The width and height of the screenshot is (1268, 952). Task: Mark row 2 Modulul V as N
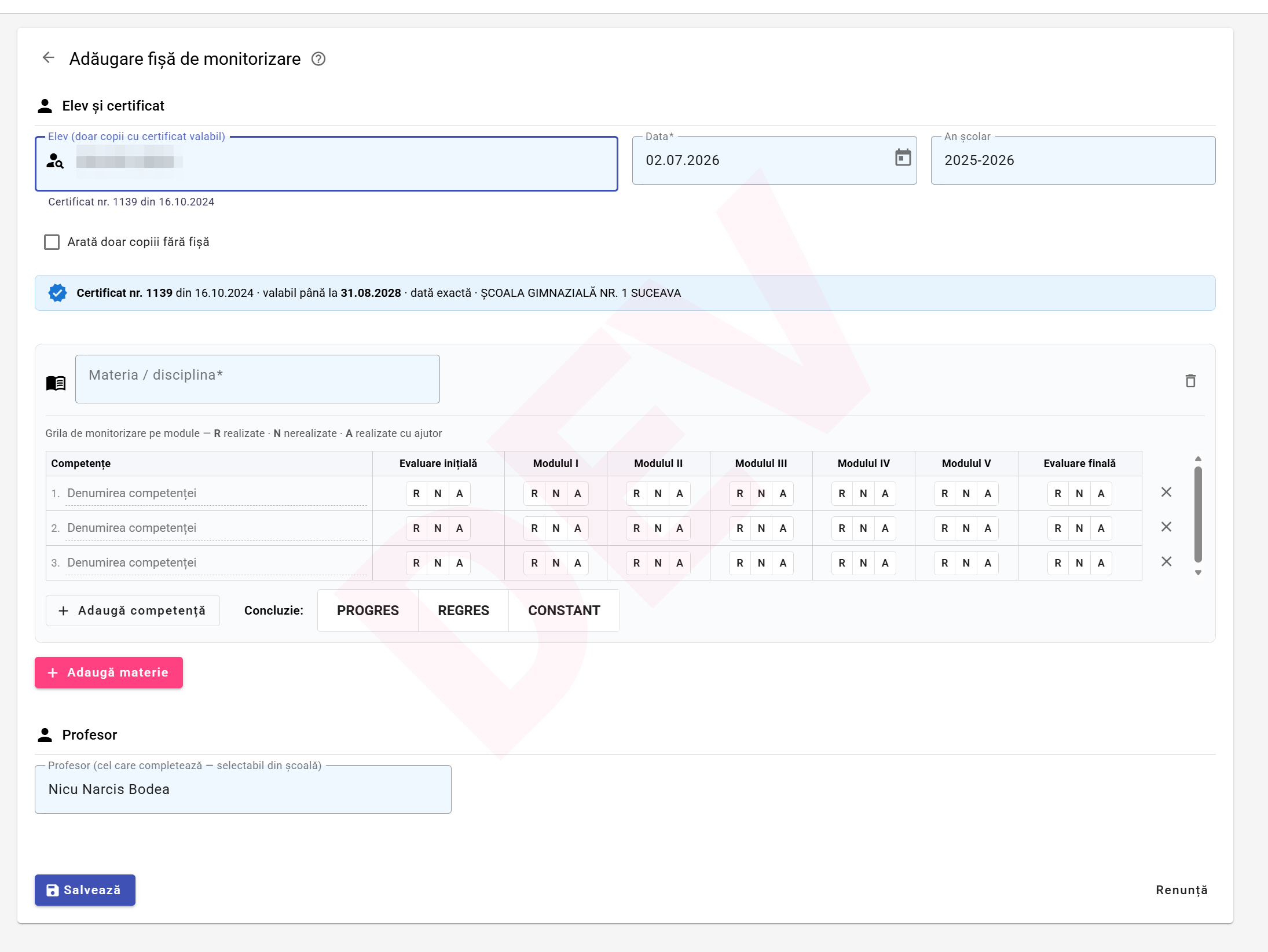[x=966, y=528]
